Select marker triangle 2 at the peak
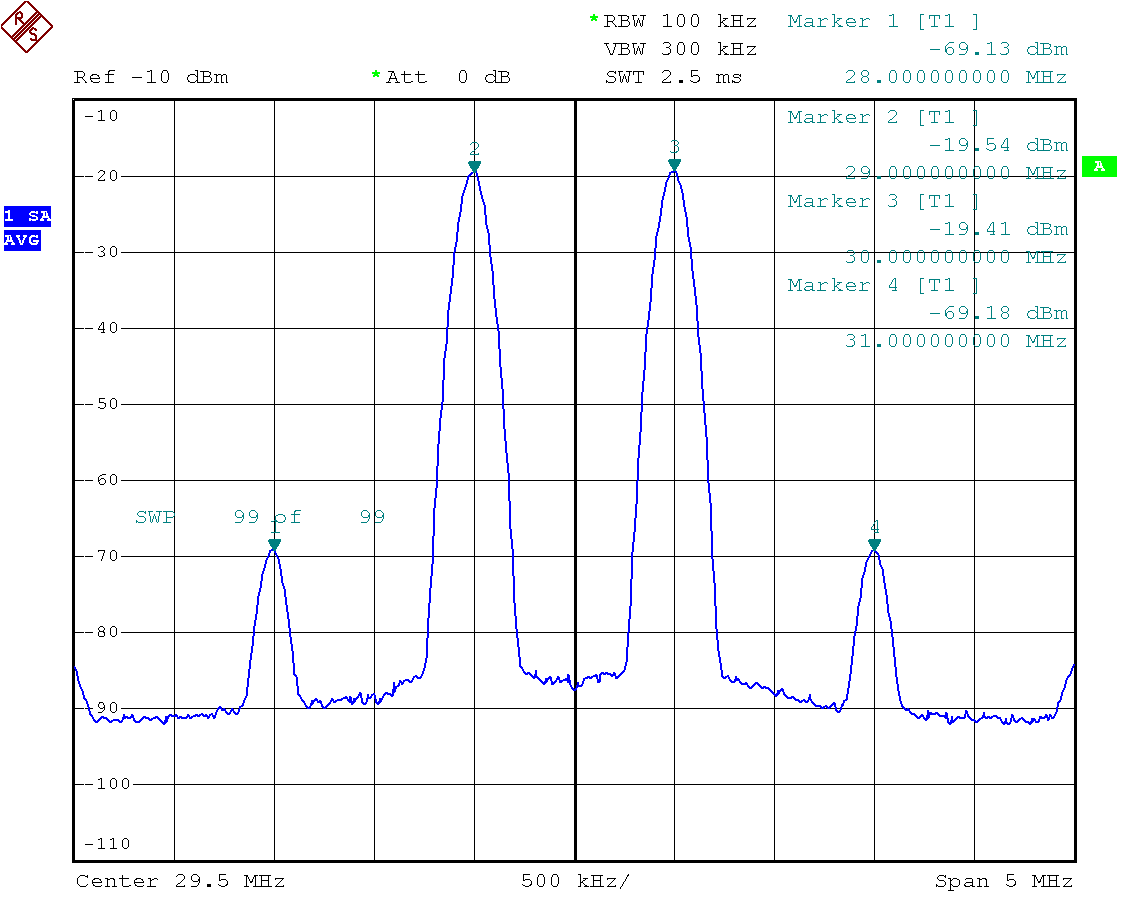The height and width of the screenshot is (901, 1122). [475, 165]
